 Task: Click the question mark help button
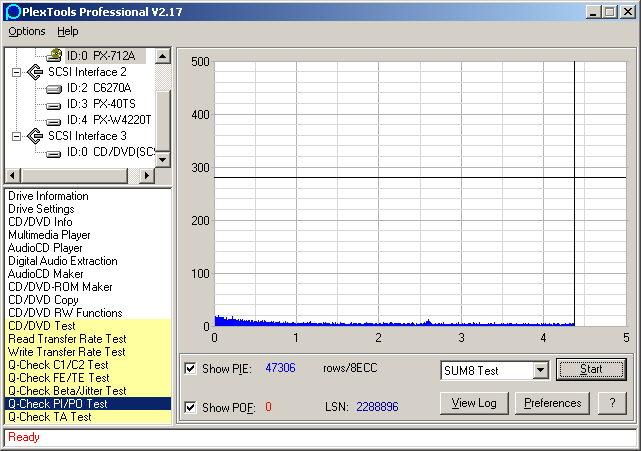pyautogui.click(x=612, y=403)
